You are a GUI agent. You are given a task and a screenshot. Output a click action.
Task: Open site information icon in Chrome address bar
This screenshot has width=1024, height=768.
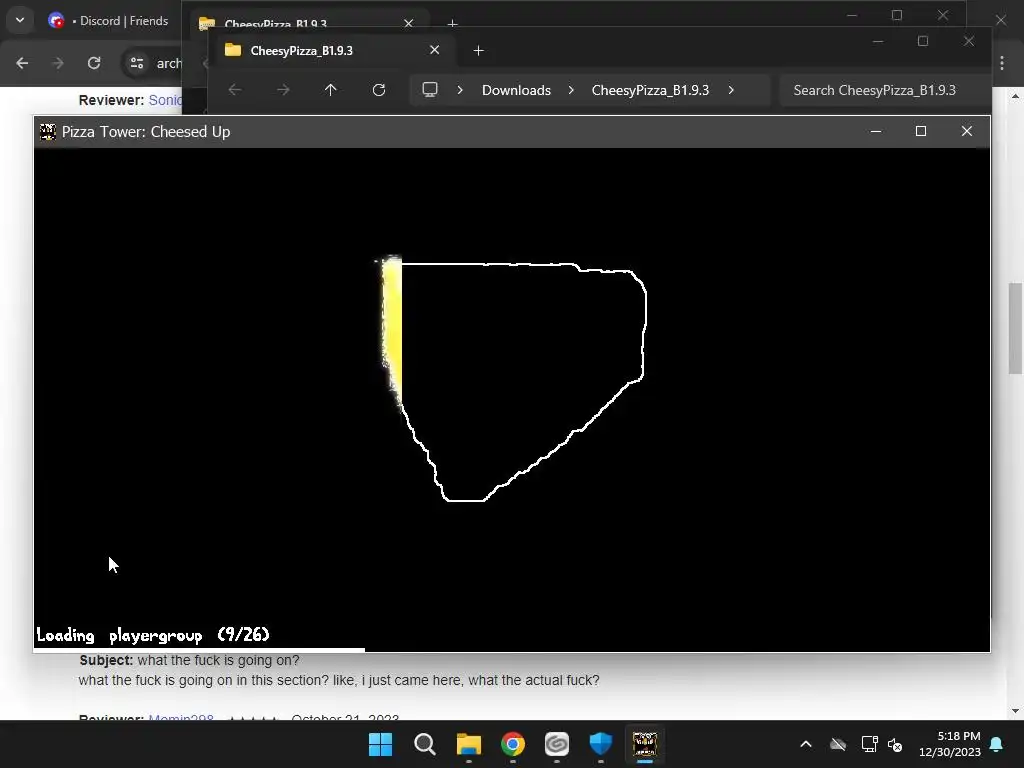(x=137, y=63)
